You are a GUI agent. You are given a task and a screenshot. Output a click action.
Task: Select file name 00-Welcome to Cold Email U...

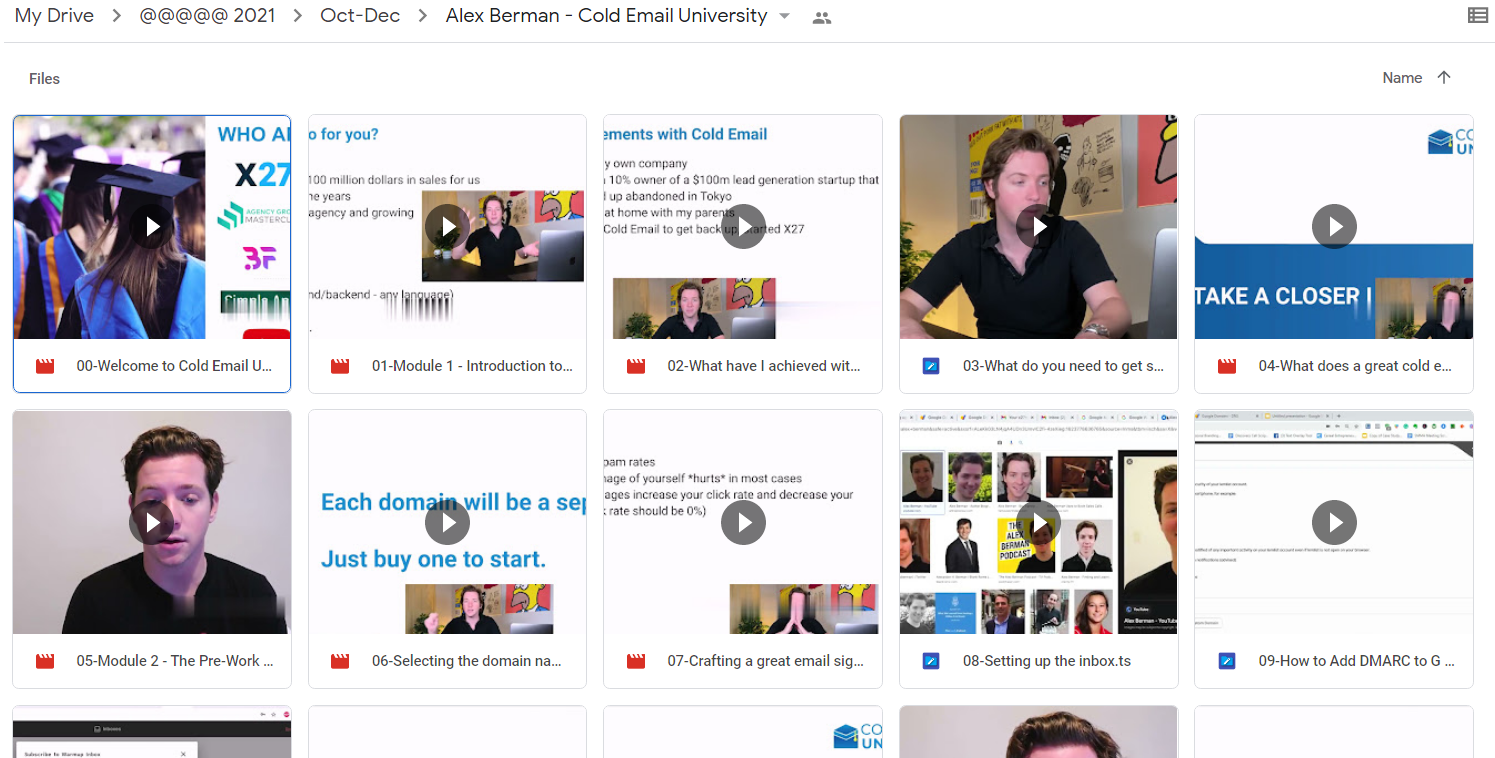(x=174, y=366)
